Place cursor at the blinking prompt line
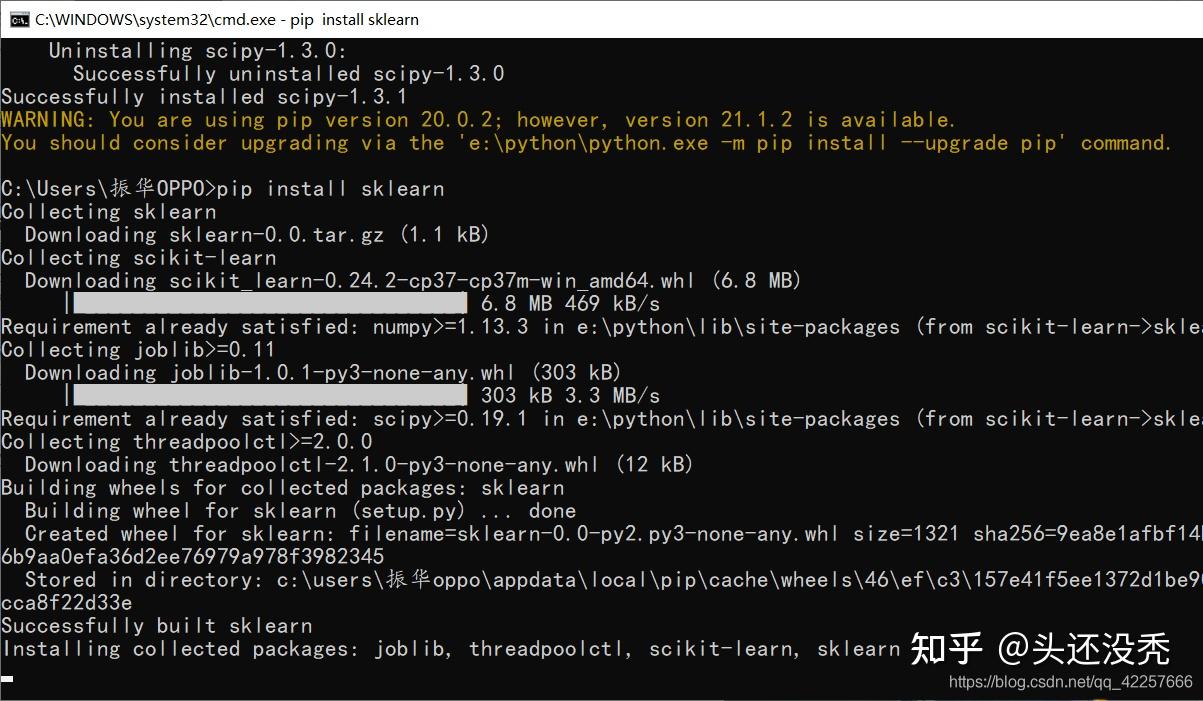This screenshot has width=1203, height=701. 7,678
